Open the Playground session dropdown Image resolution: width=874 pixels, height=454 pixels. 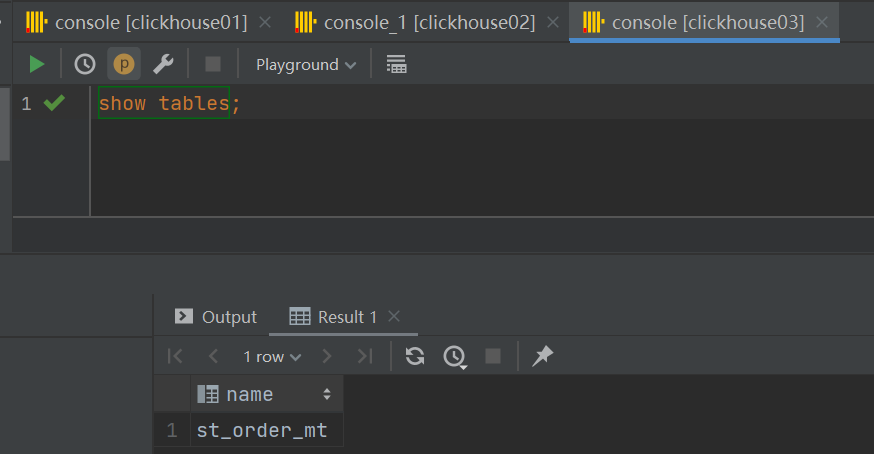305,65
